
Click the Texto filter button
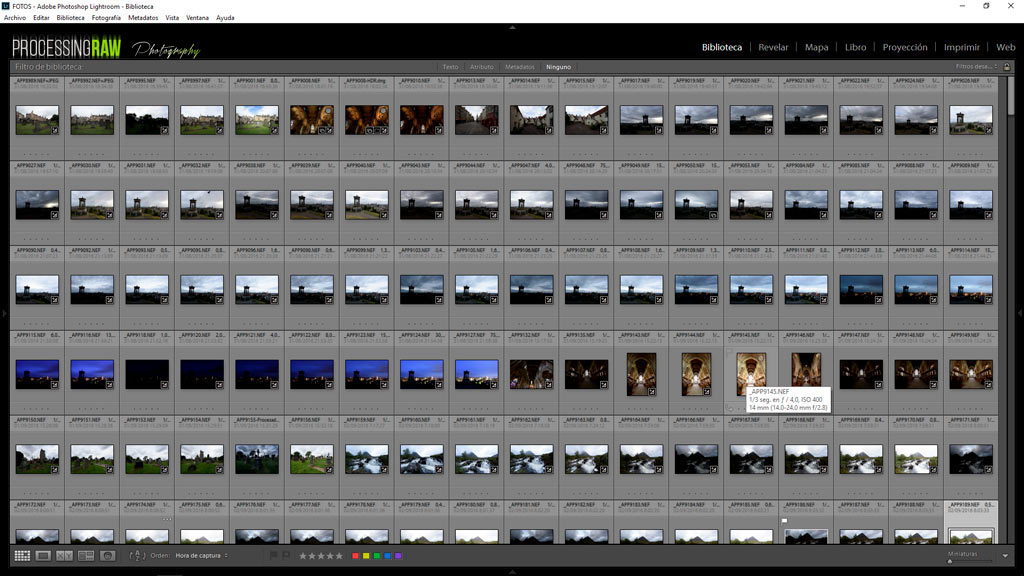[x=450, y=67]
